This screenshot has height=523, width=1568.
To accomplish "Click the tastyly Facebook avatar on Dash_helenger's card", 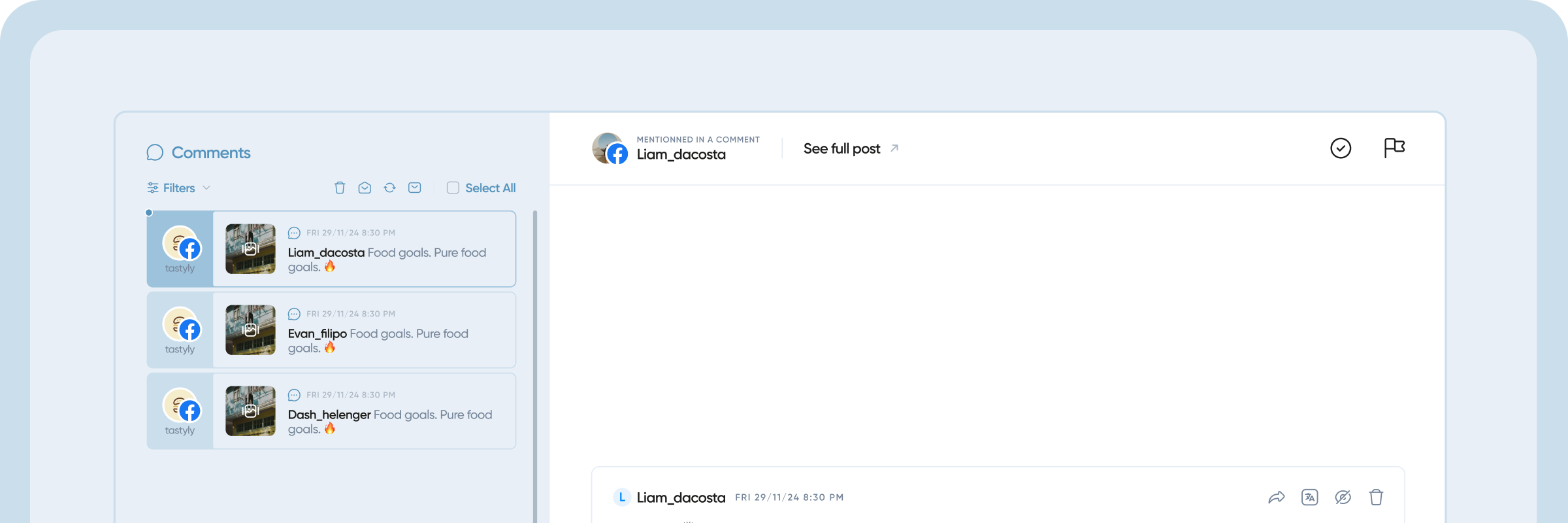I will 182,405.
